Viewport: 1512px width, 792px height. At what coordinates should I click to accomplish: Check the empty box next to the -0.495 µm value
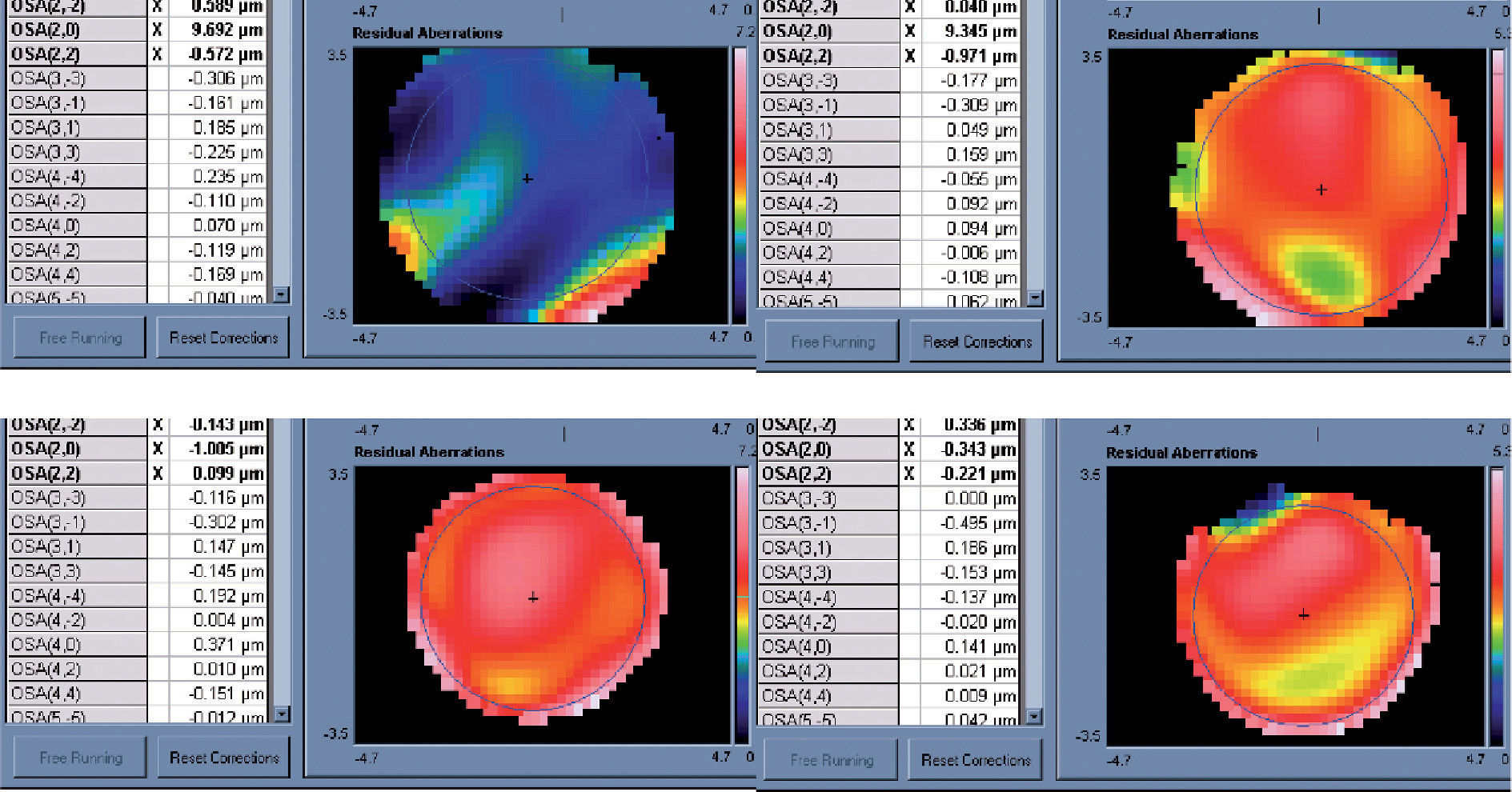(x=909, y=523)
